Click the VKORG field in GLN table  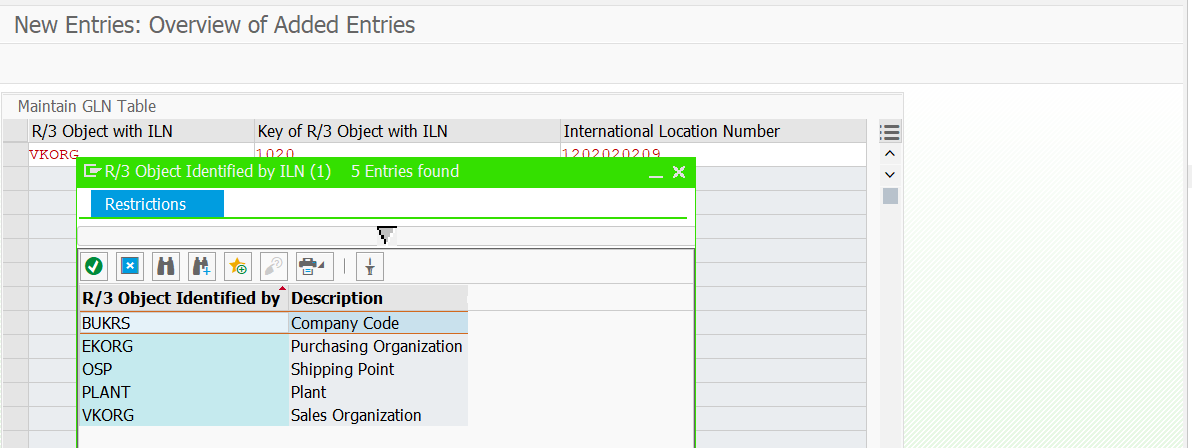[141, 154]
